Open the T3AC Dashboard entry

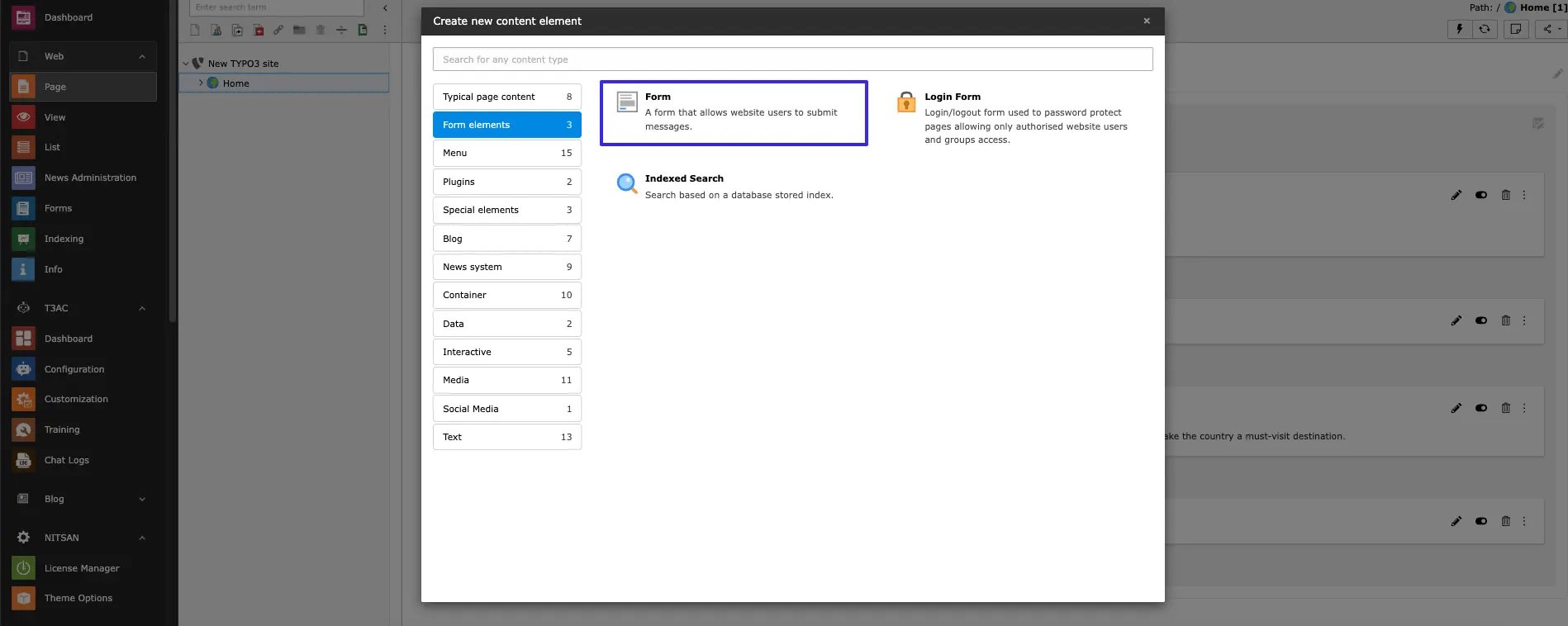(83, 339)
